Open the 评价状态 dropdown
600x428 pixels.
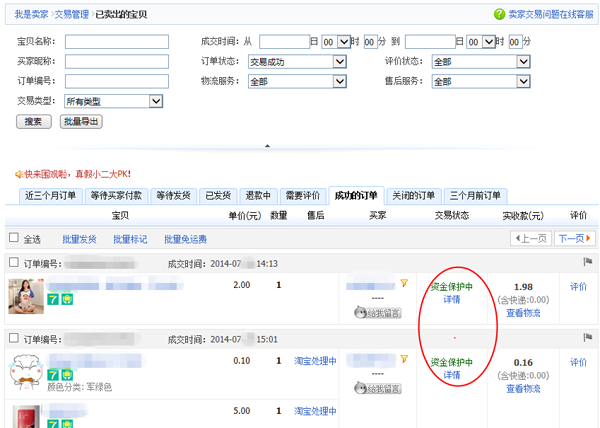point(481,62)
